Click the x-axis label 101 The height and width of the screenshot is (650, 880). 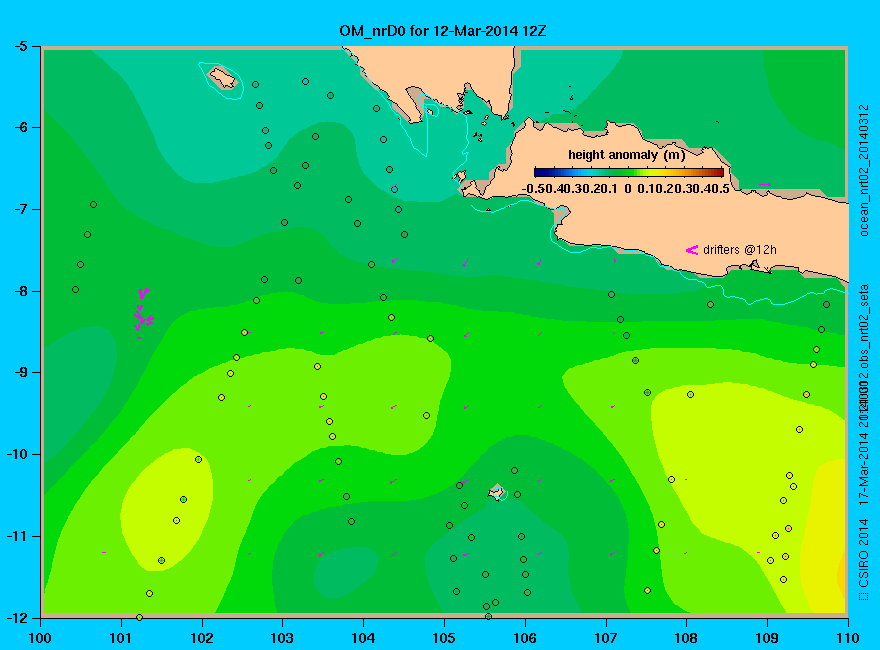click(x=121, y=638)
